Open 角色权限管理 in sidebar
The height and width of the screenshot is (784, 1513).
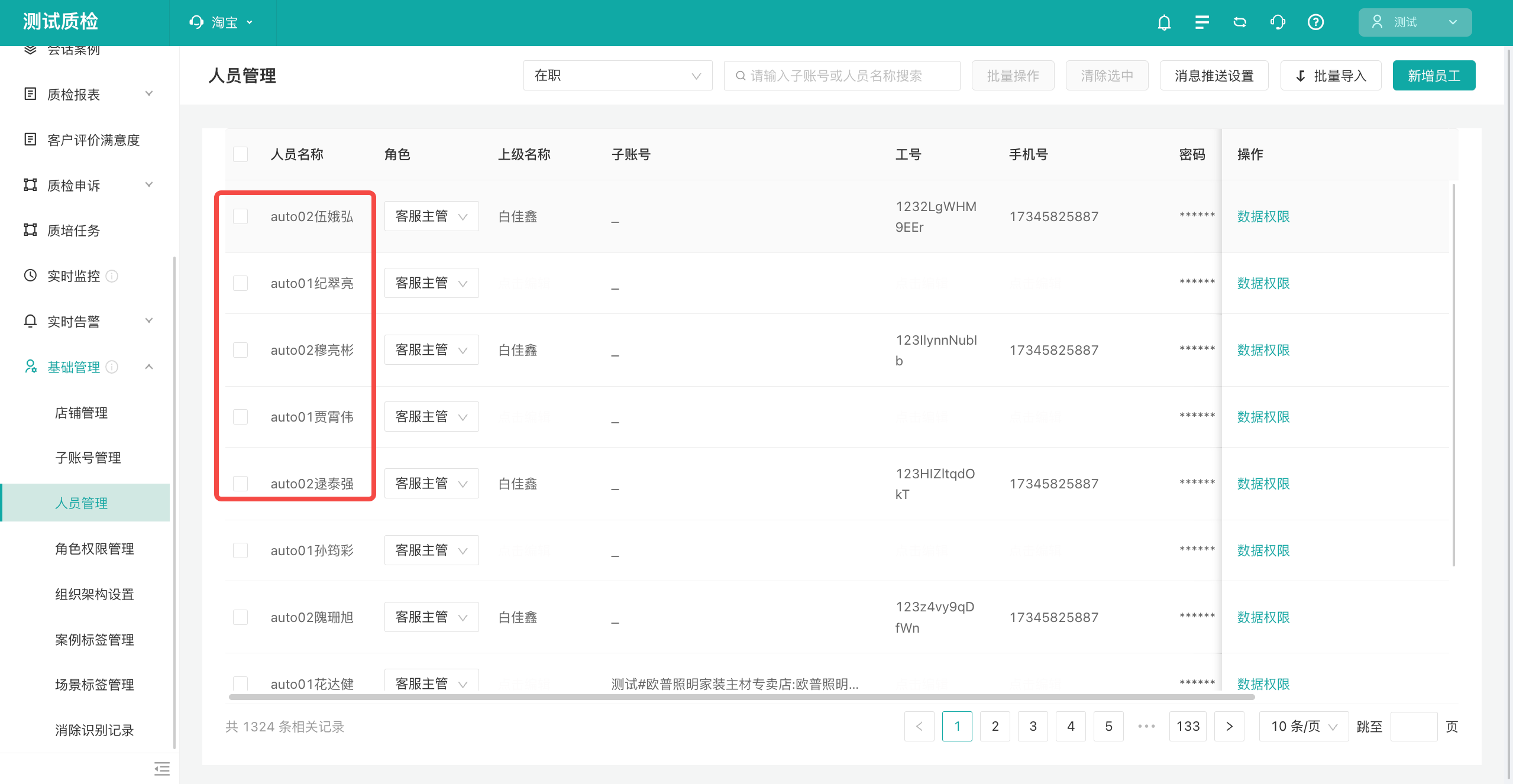tap(95, 549)
